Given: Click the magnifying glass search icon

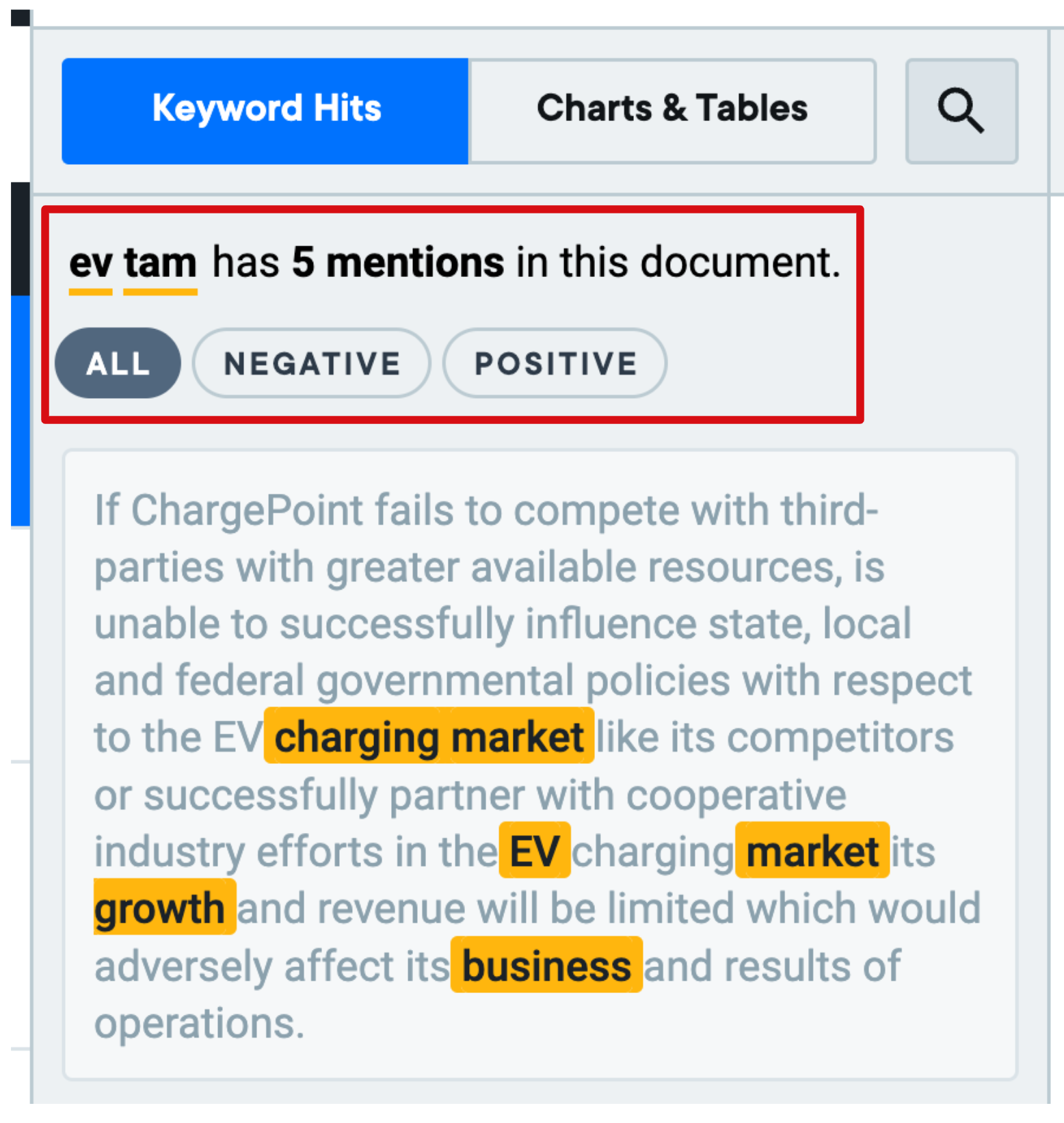Looking at the screenshot, I should tap(961, 111).
